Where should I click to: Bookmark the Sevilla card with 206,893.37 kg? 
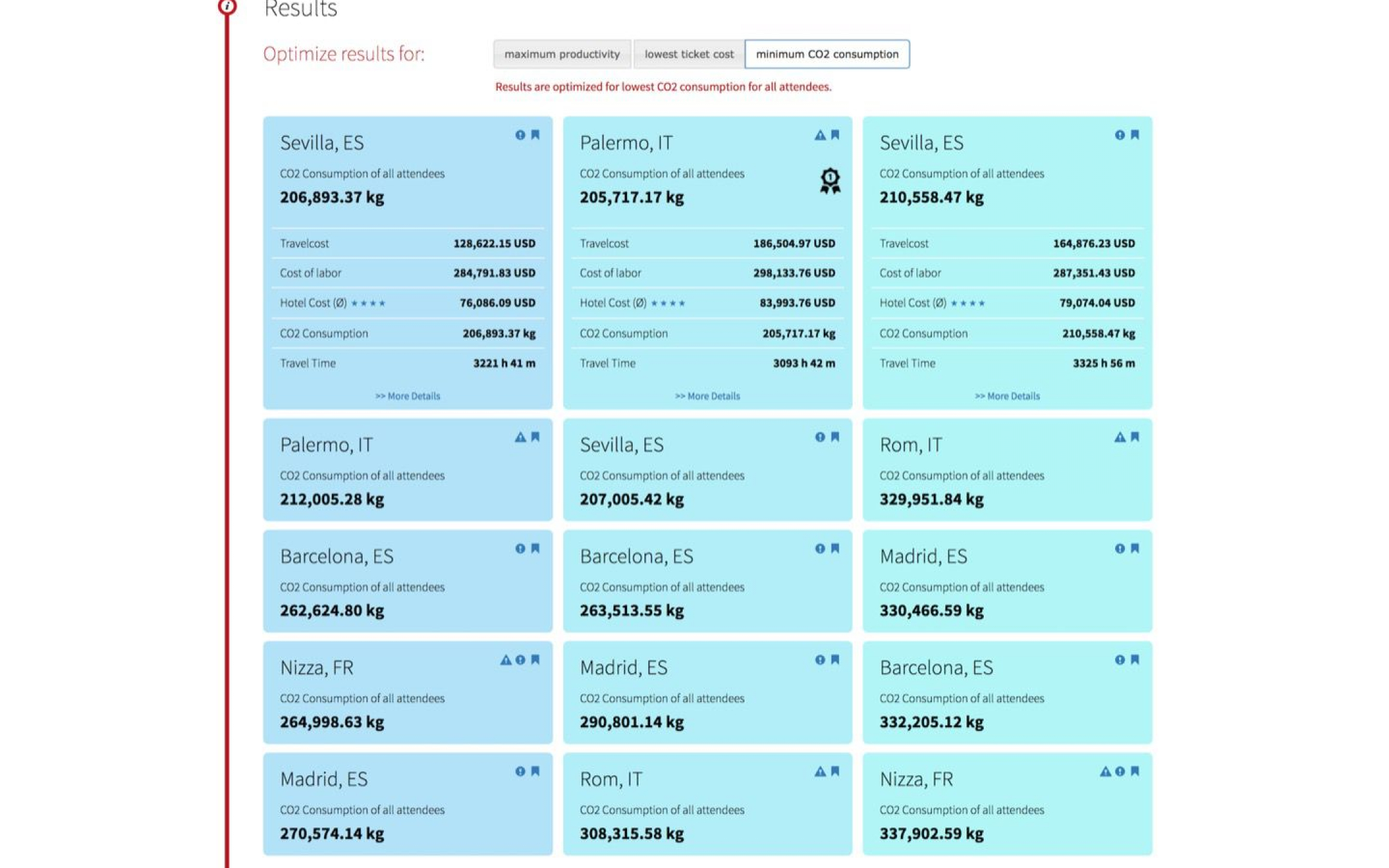(x=535, y=134)
